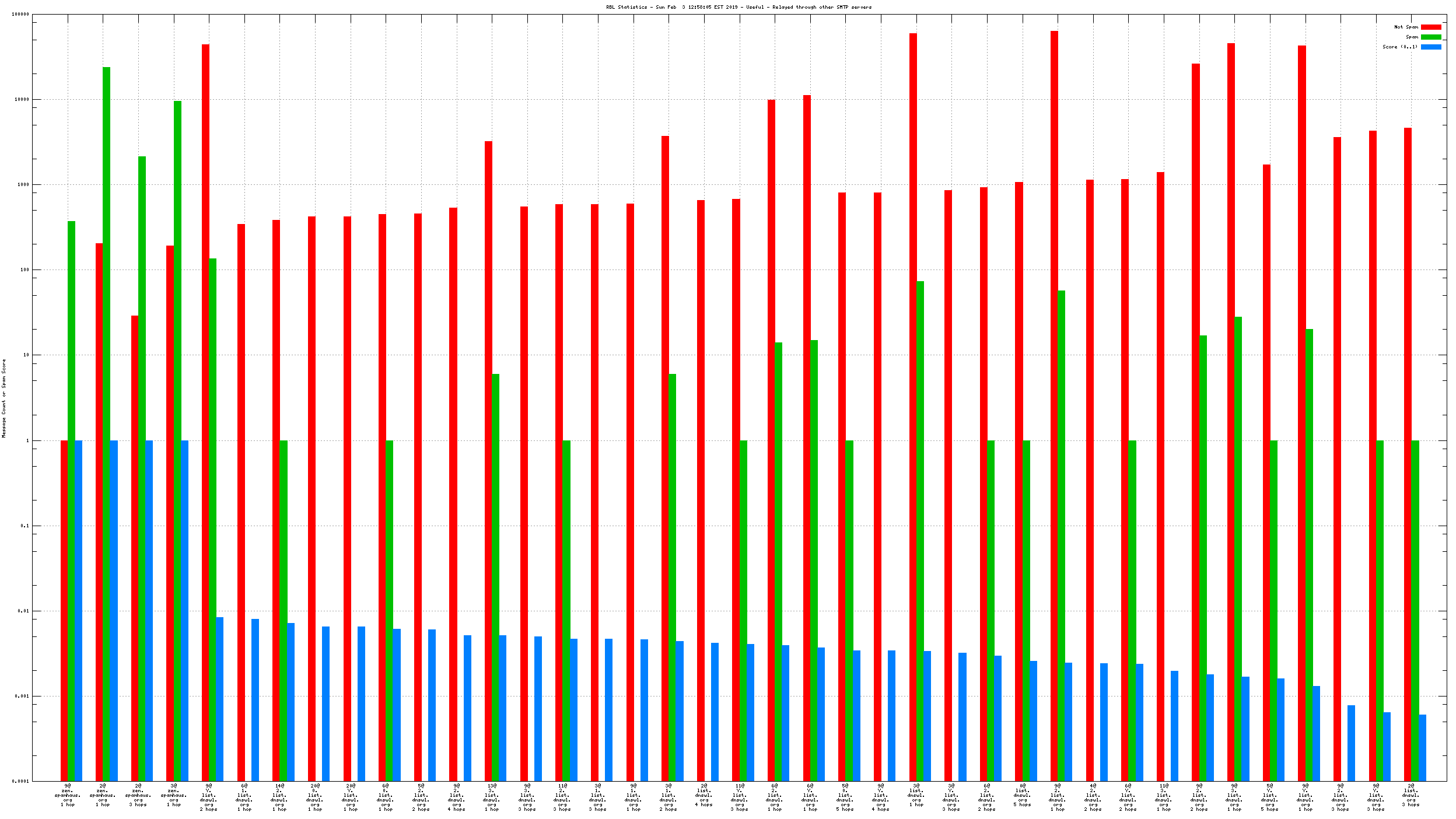
Task: Click the '13@ 3.list.dnswl.org 1 hop' x-axis label
Action: point(492,797)
